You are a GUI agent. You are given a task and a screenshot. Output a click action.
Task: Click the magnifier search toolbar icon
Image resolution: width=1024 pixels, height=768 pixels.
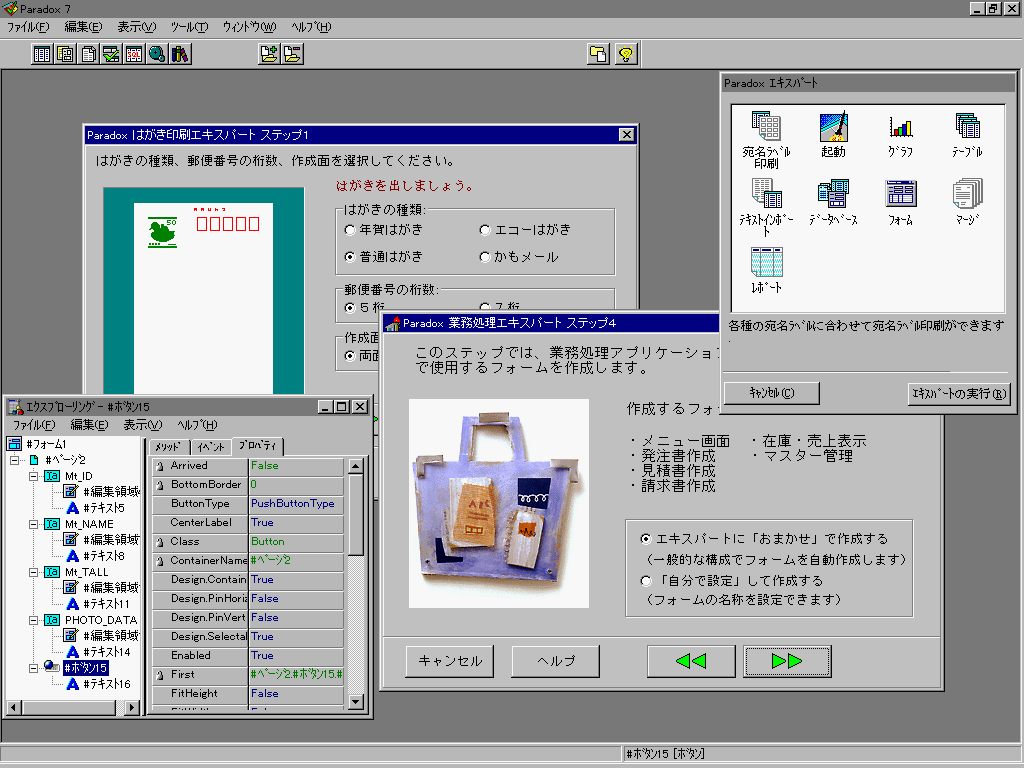[x=157, y=54]
